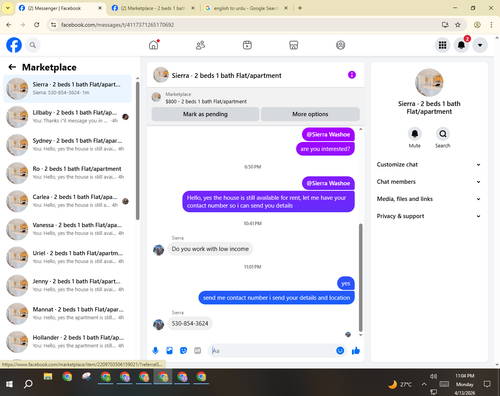Go back using Marketplace back arrow
Viewport: 500px width, 396px height.
point(12,67)
